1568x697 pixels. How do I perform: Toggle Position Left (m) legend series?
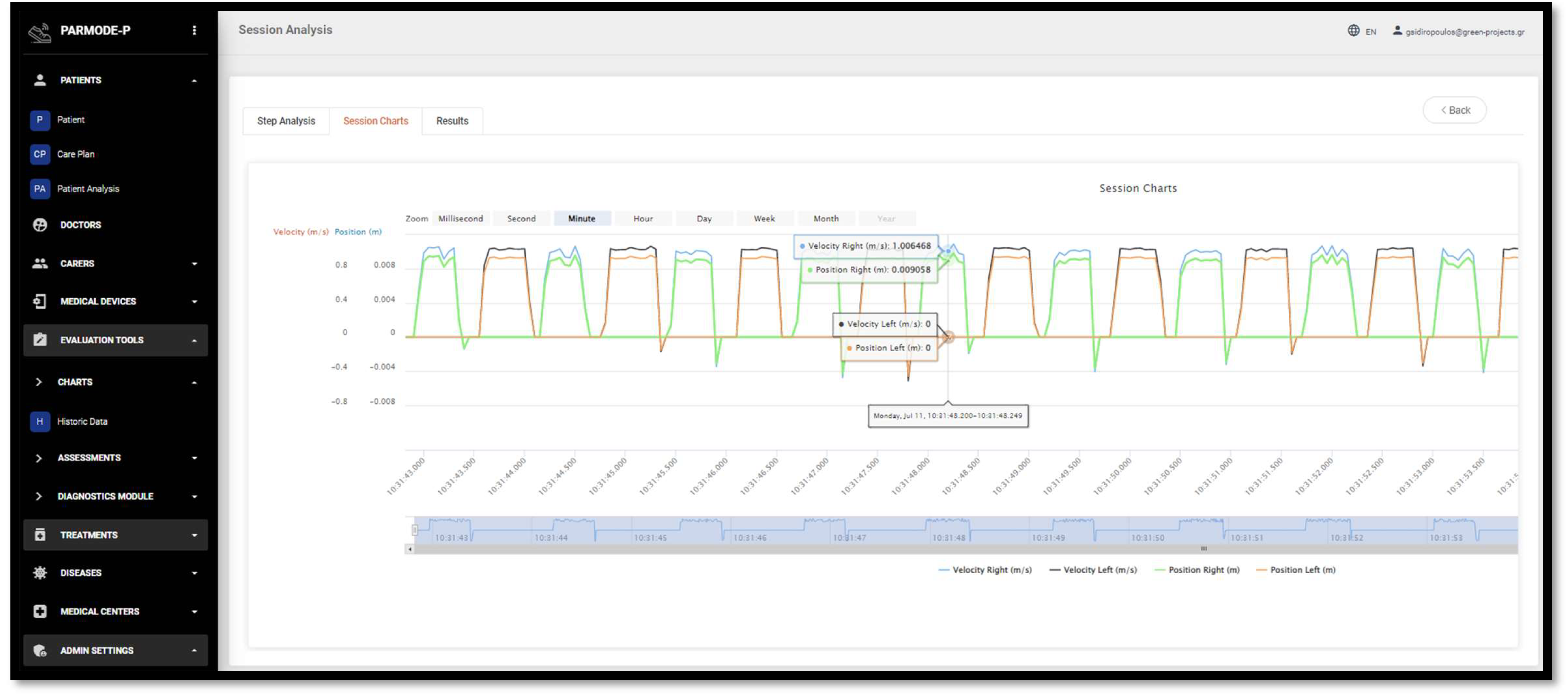(1296, 571)
